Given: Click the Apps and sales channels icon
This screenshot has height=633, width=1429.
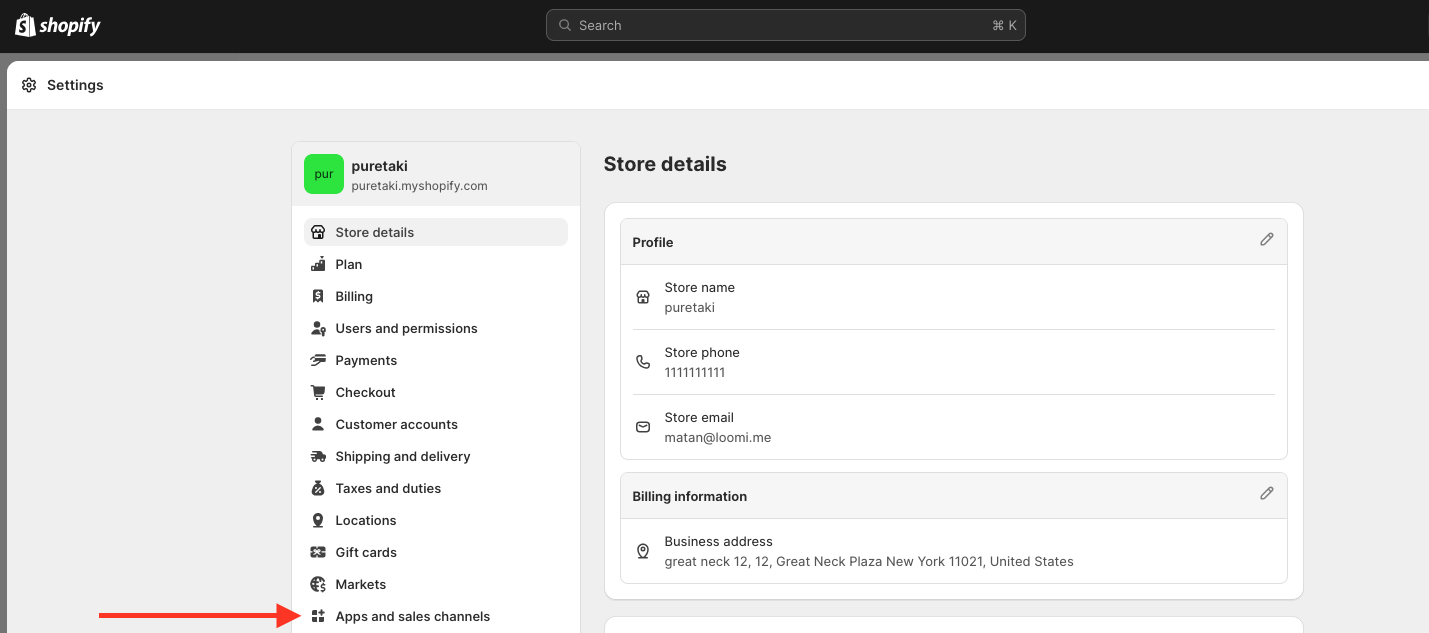Looking at the screenshot, I should pos(318,616).
